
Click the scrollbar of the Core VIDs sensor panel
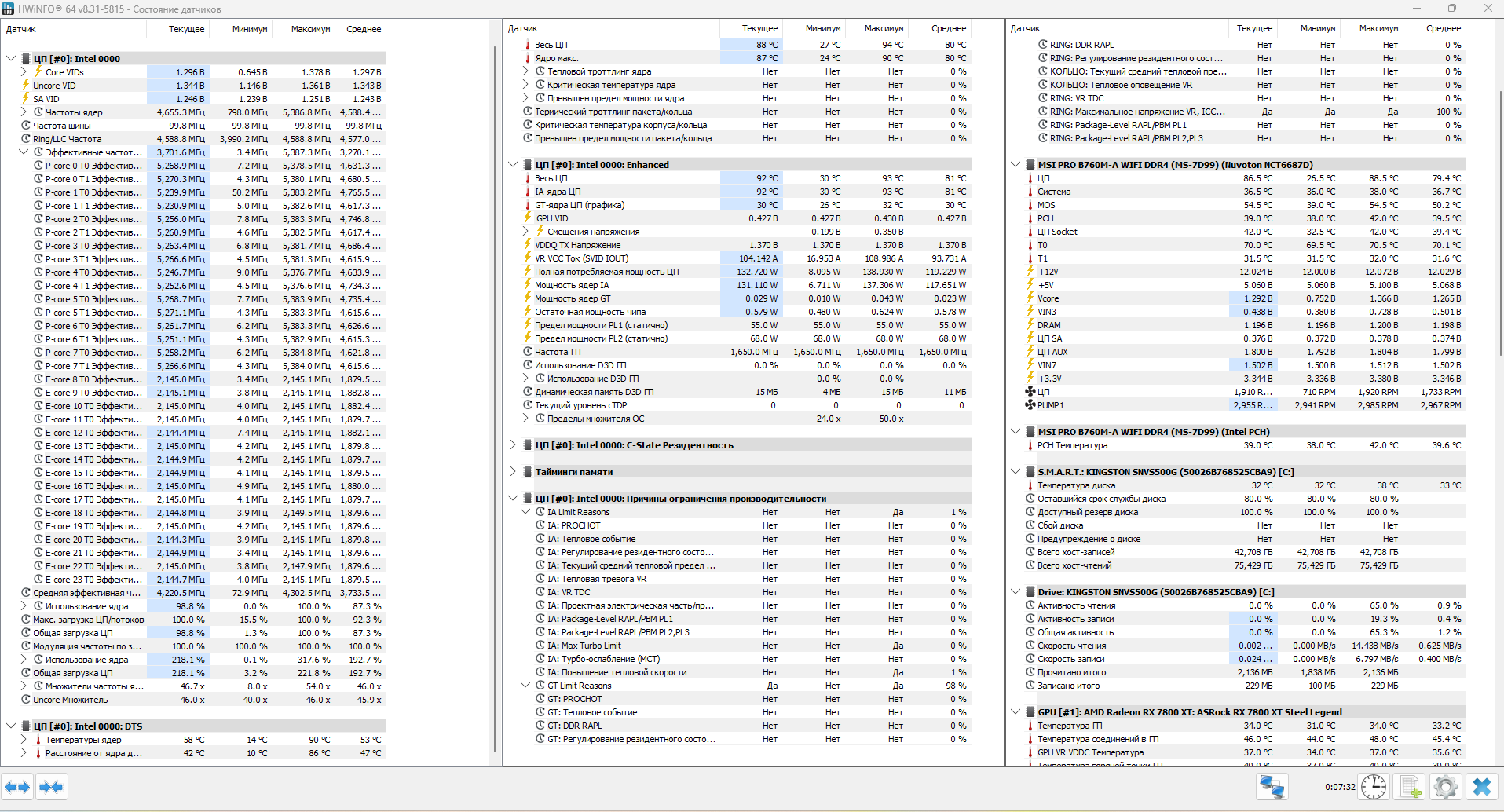pyautogui.click(x=495, y=398)
